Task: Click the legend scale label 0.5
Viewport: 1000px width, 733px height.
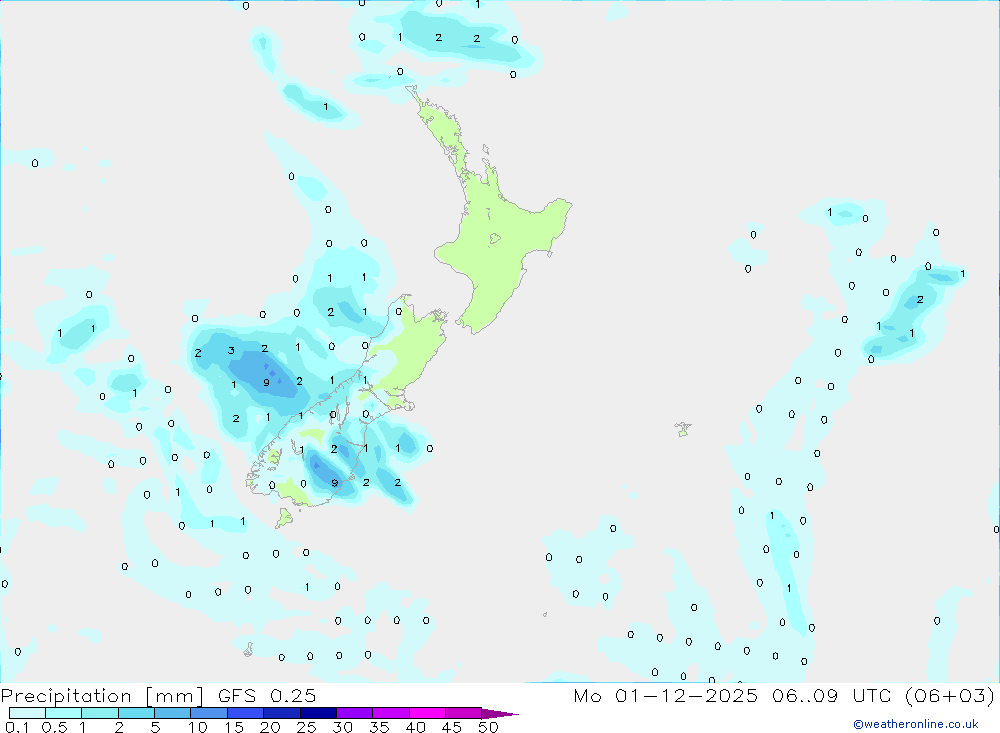Action: 54,727
